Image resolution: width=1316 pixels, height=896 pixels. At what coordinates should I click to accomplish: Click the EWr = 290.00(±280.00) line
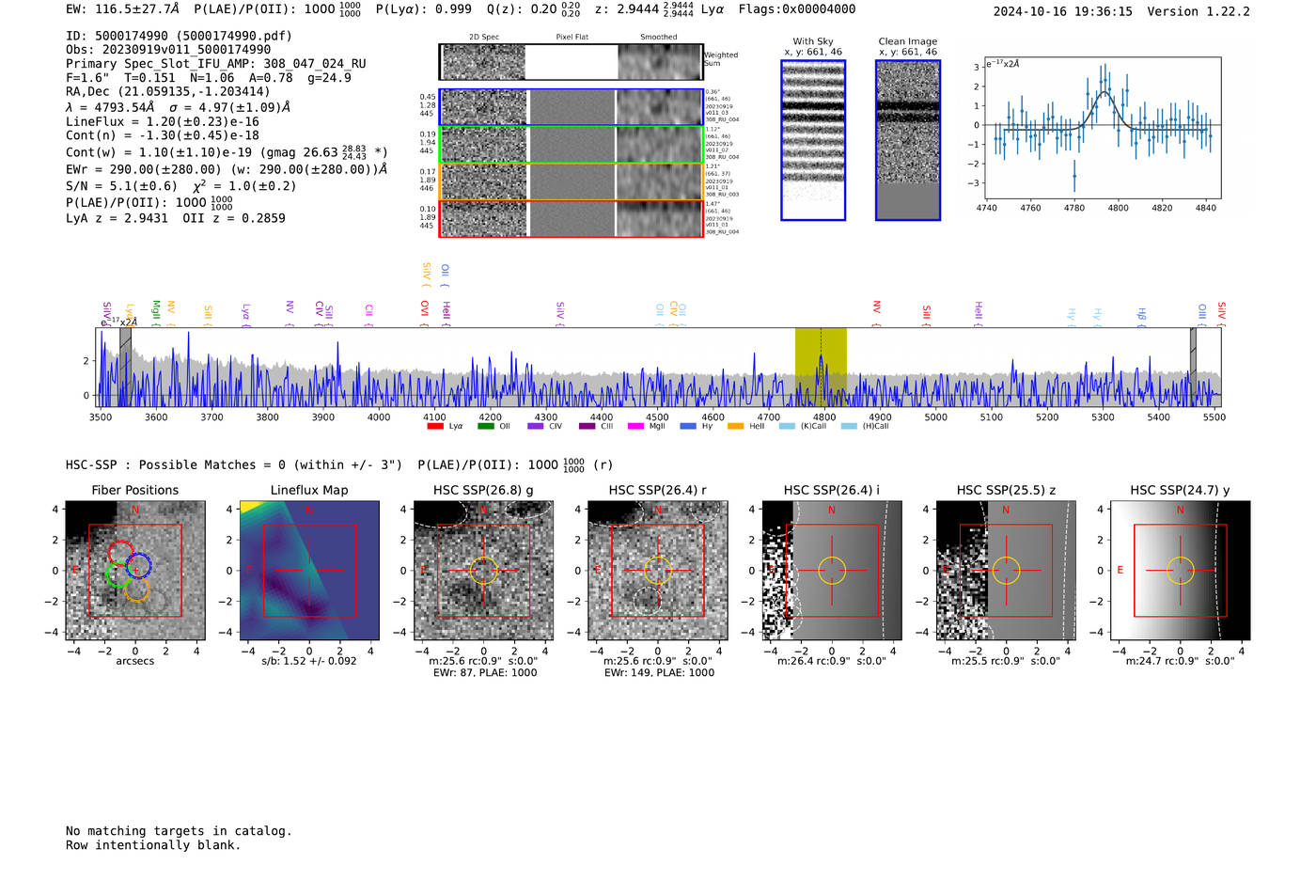click(227, 169)
